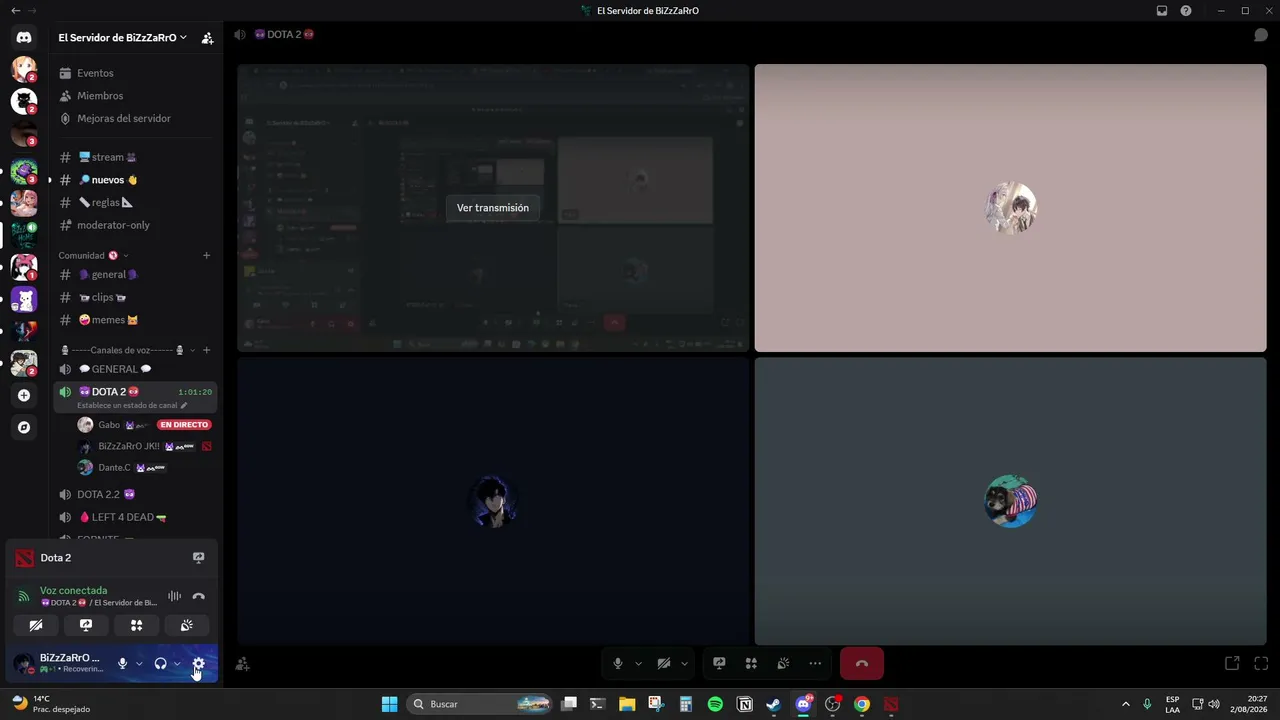Open the reglas channel
1280x720 pixels.
pyautogui.click(x=135, y=202)
